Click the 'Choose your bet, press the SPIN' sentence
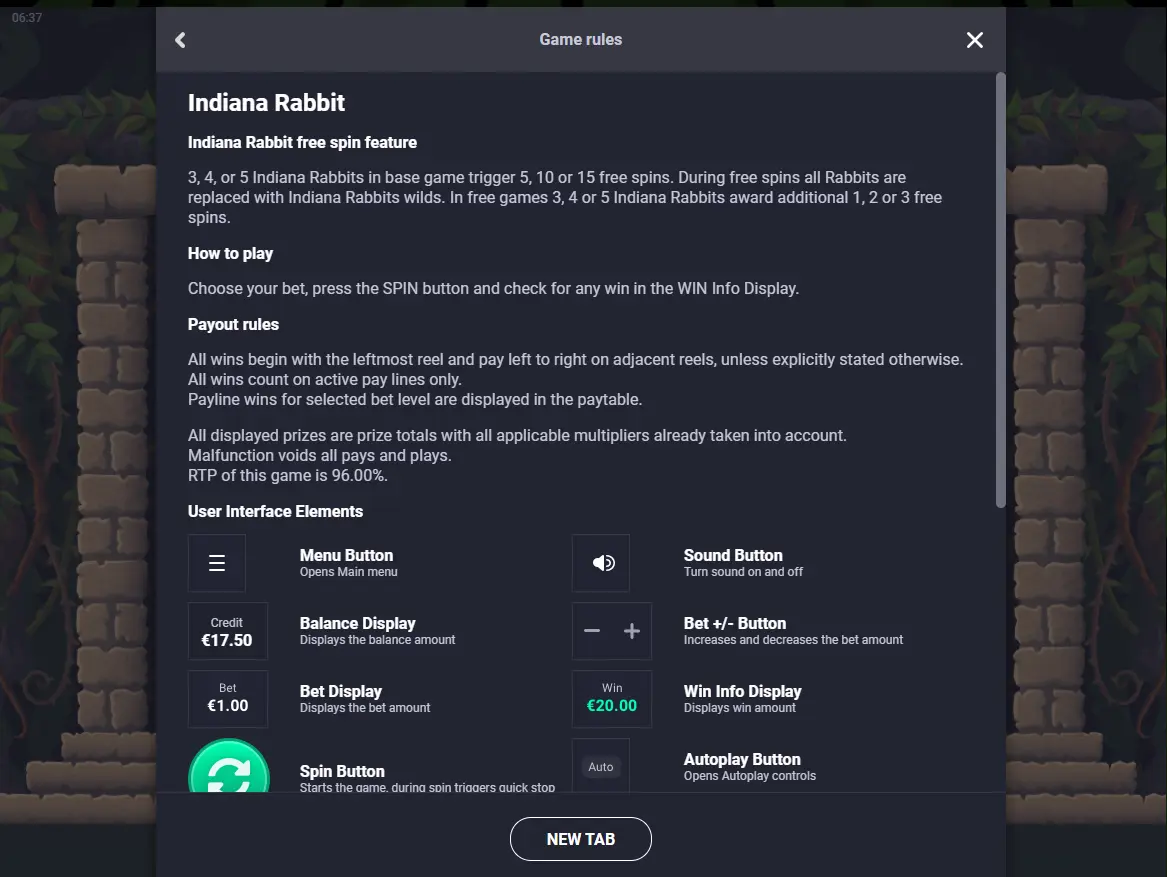 [x=493, y=289]
